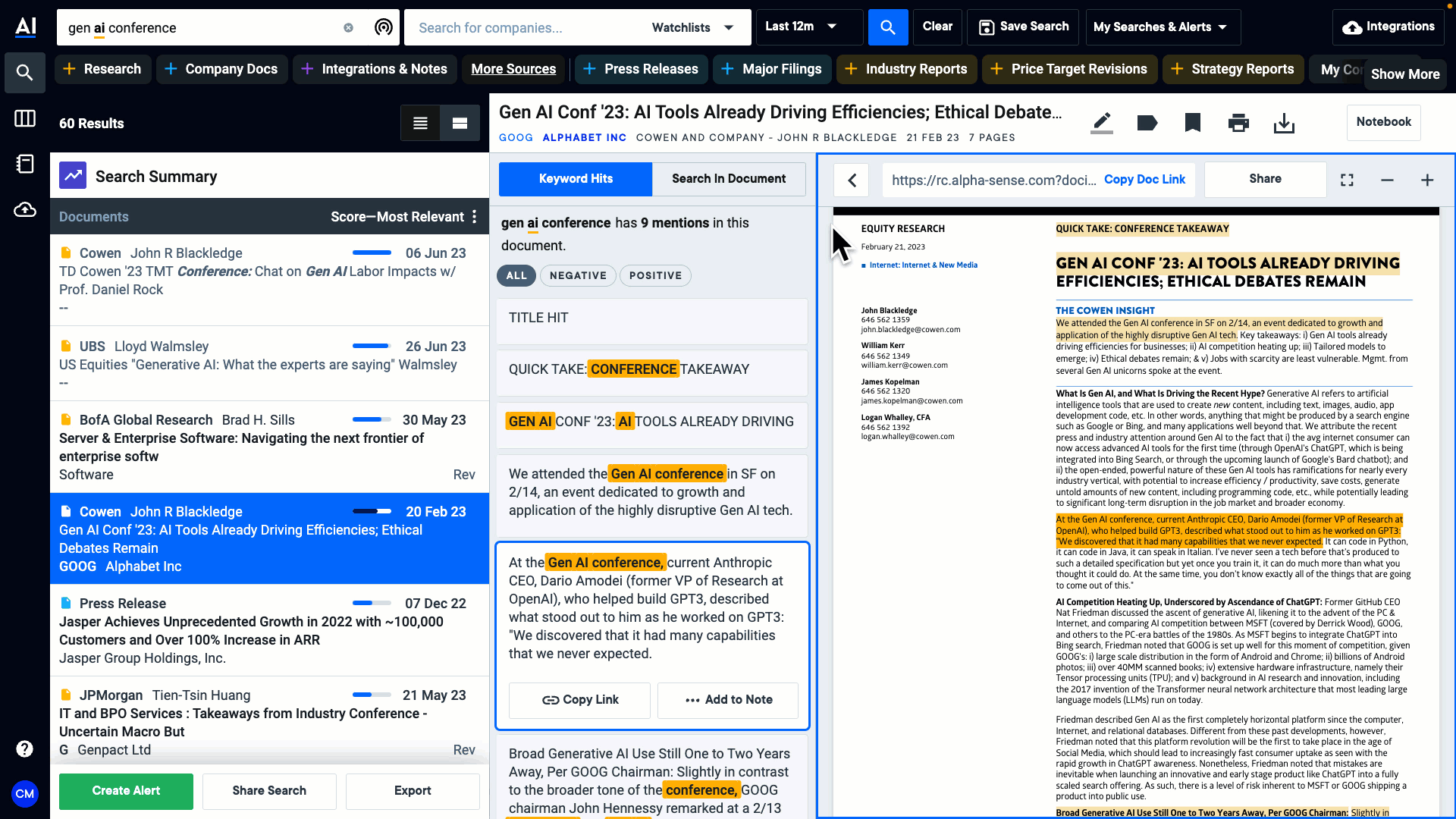The height and width of the screenshot is (819, 1456).
Task: Add the Major Filings filter
Action: [771, 69]
